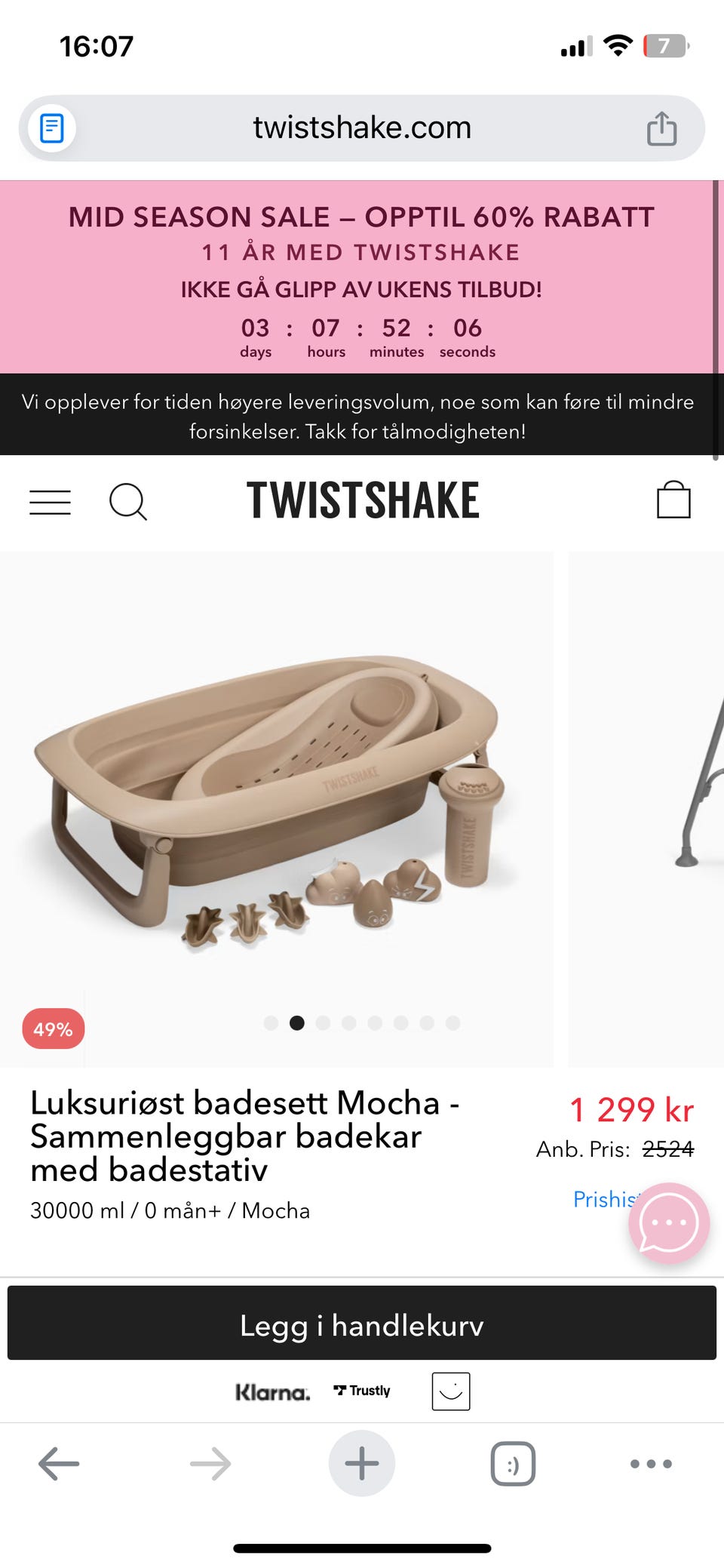Open a new tab with the plus button
This screenshot has width=724, height=1568.
(x=362, y=1463)
